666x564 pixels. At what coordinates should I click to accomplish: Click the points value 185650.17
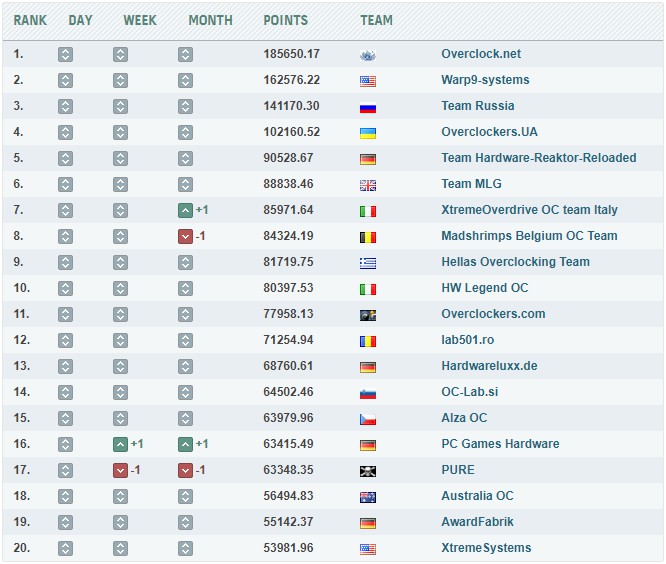pos(291,54)
